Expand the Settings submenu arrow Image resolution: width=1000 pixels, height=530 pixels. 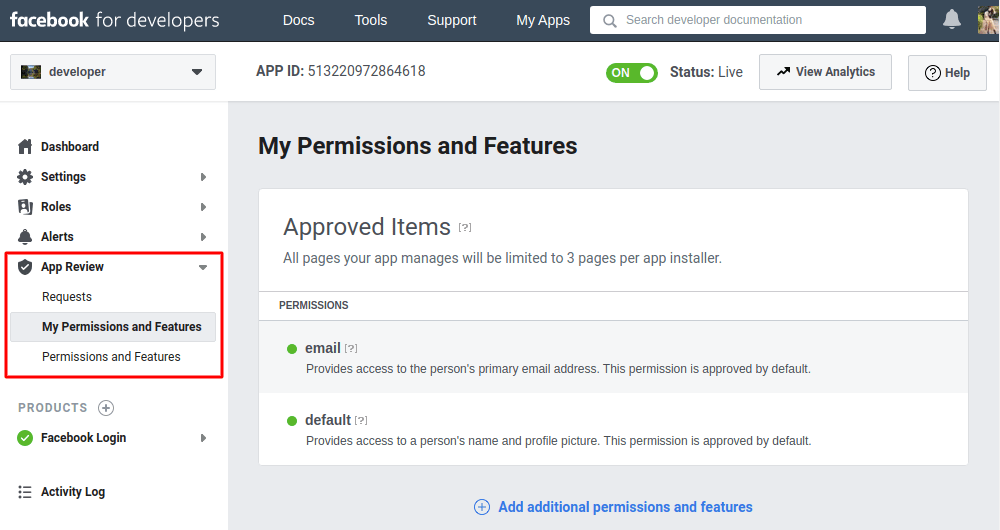tap(203, 177)
